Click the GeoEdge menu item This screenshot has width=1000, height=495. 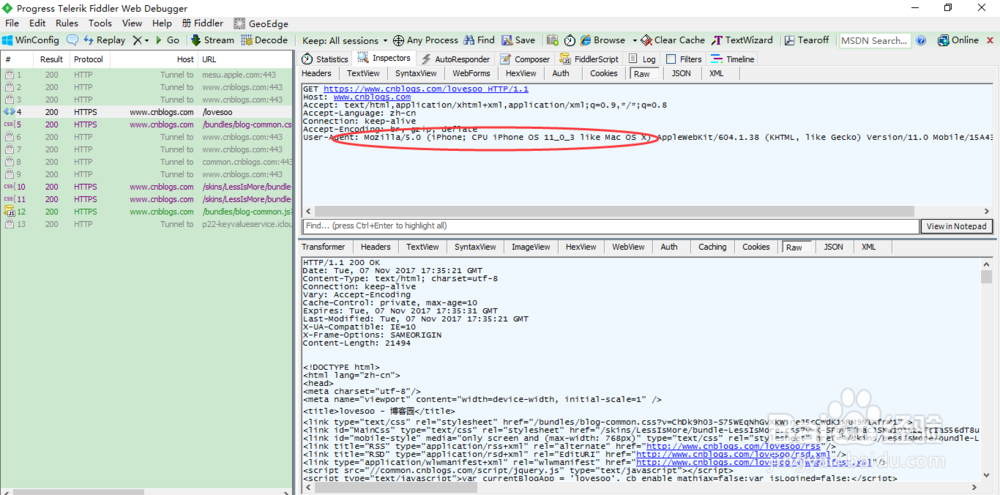pyautogui.click(x=261, y=24)
